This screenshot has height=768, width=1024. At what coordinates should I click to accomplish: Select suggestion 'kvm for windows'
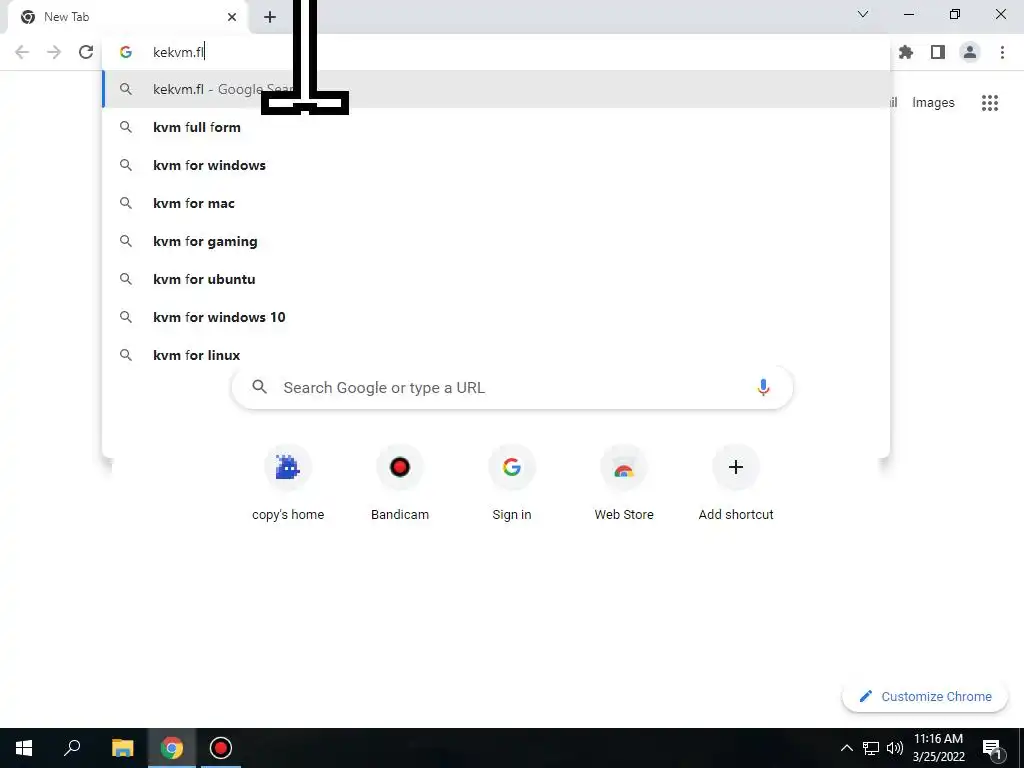[496, 165]
